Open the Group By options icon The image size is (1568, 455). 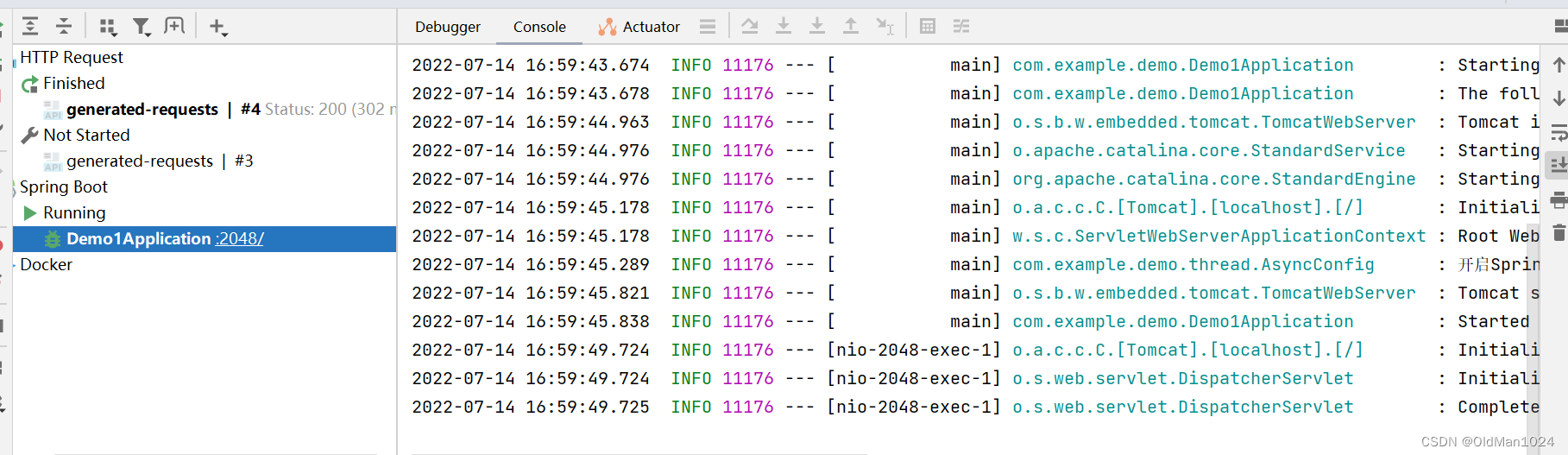click(108, 27)
